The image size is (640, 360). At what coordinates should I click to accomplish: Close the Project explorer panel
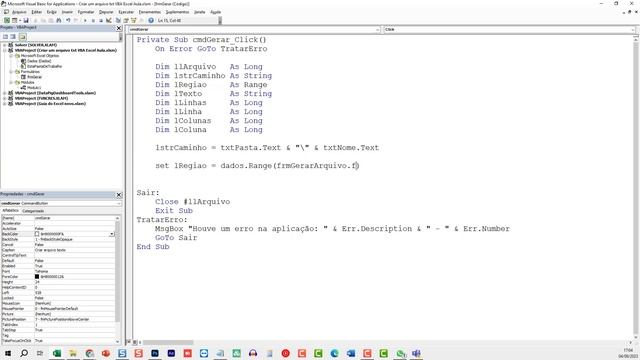pos(119,28)
